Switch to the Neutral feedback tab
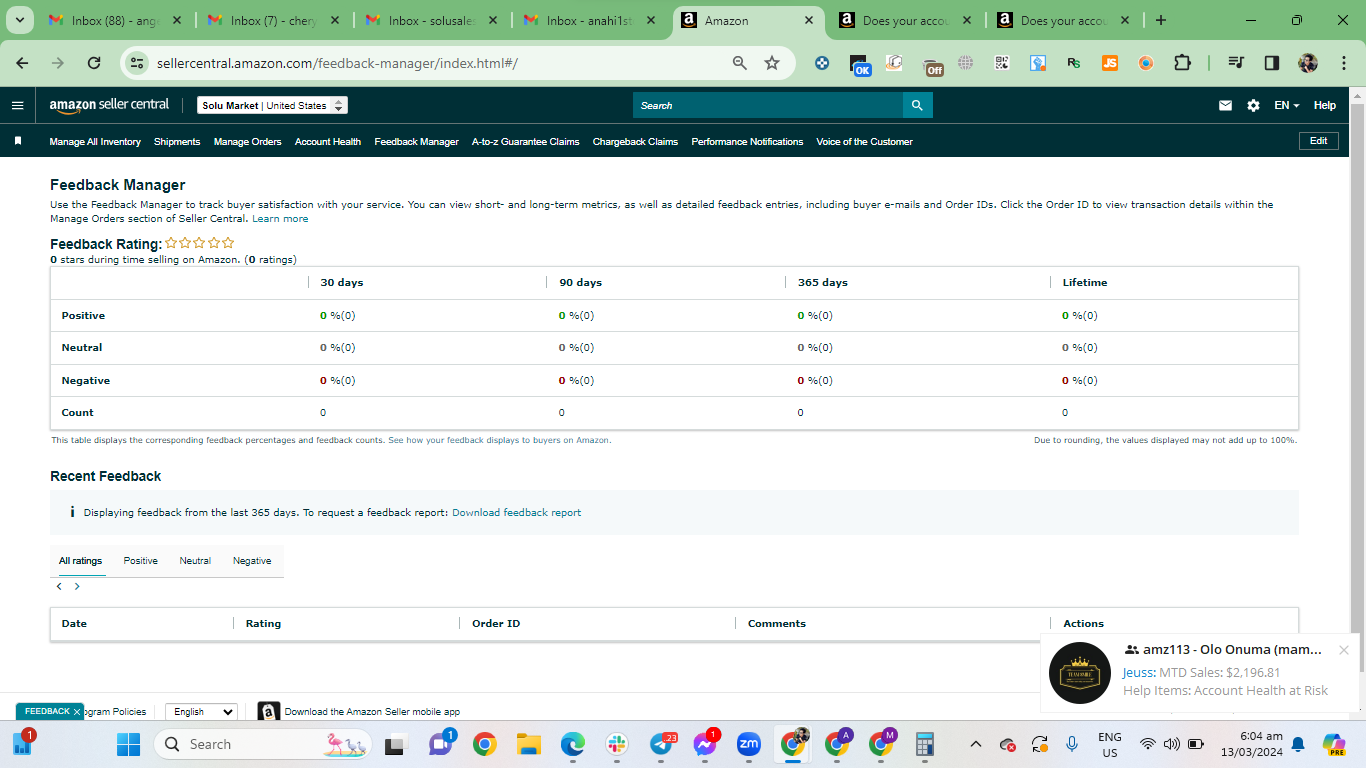Image resolution: width=1366 pixels, height=768 pixels. pos(195,561)
